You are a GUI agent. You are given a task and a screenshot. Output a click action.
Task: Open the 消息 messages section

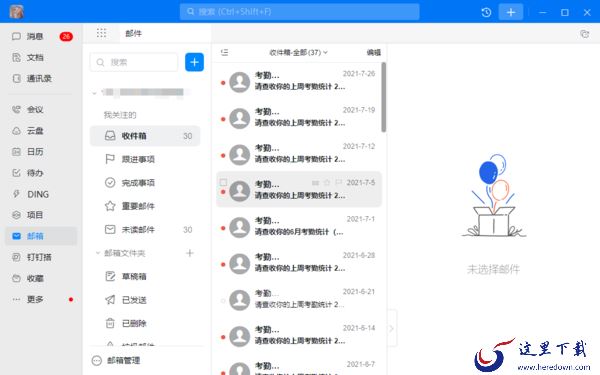click(41, 36)
